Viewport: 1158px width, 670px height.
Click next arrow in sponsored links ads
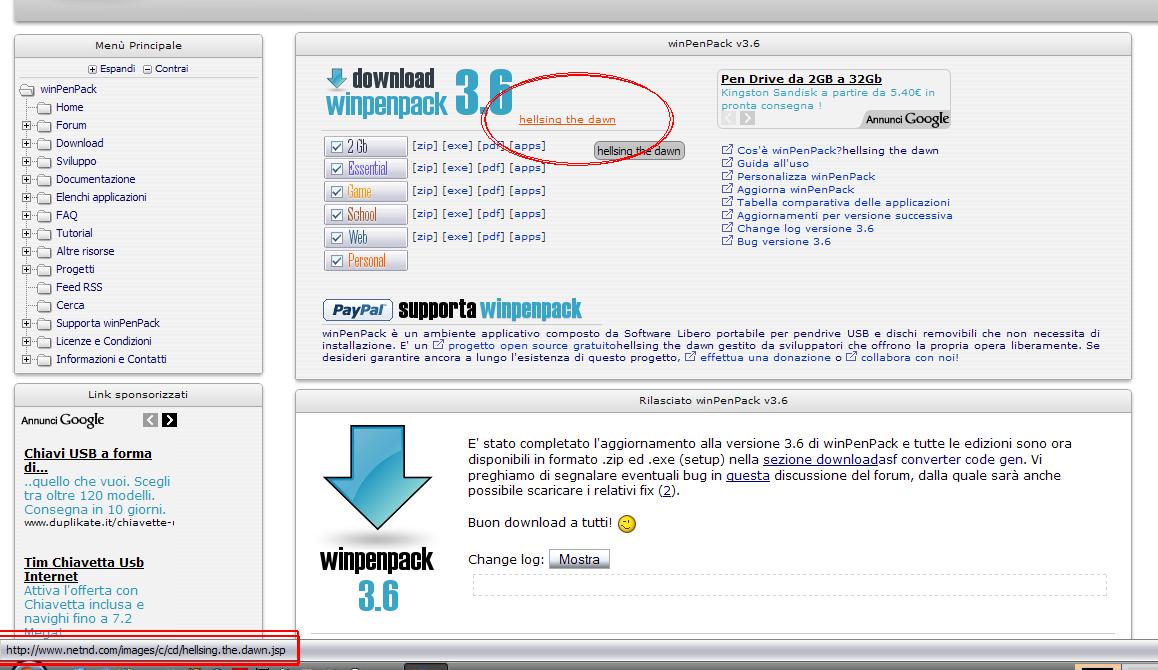pos(170,420)
